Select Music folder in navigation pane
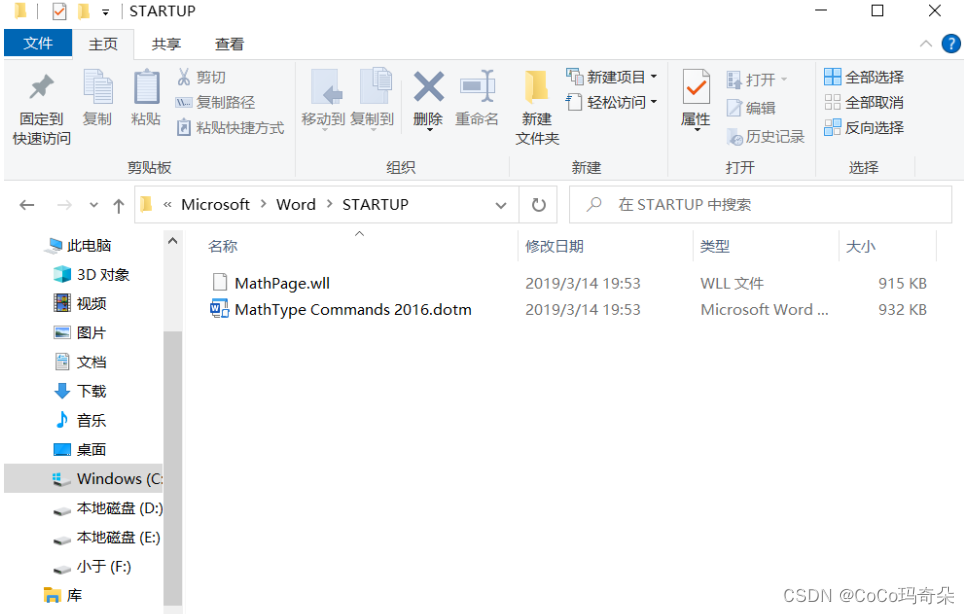The height and width of the screenshot is (614, 970). pyautogui.click(x=80, y=420)
